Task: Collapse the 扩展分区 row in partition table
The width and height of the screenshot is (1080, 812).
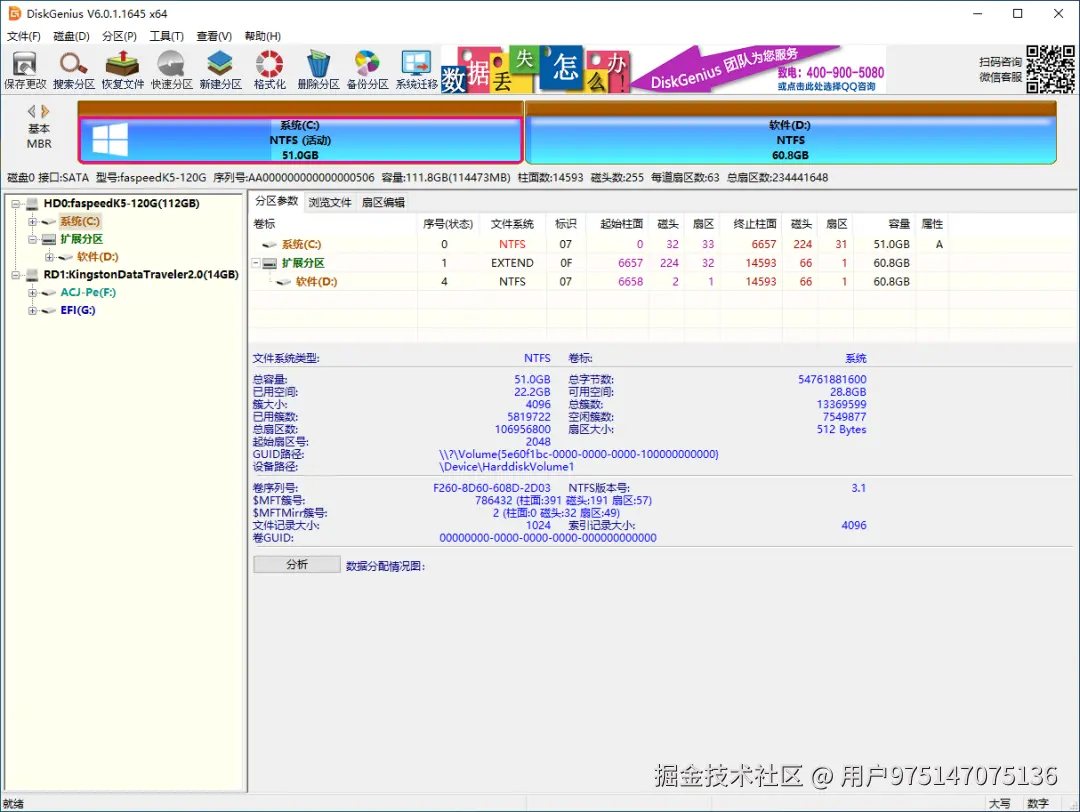Action: [256, 263]
